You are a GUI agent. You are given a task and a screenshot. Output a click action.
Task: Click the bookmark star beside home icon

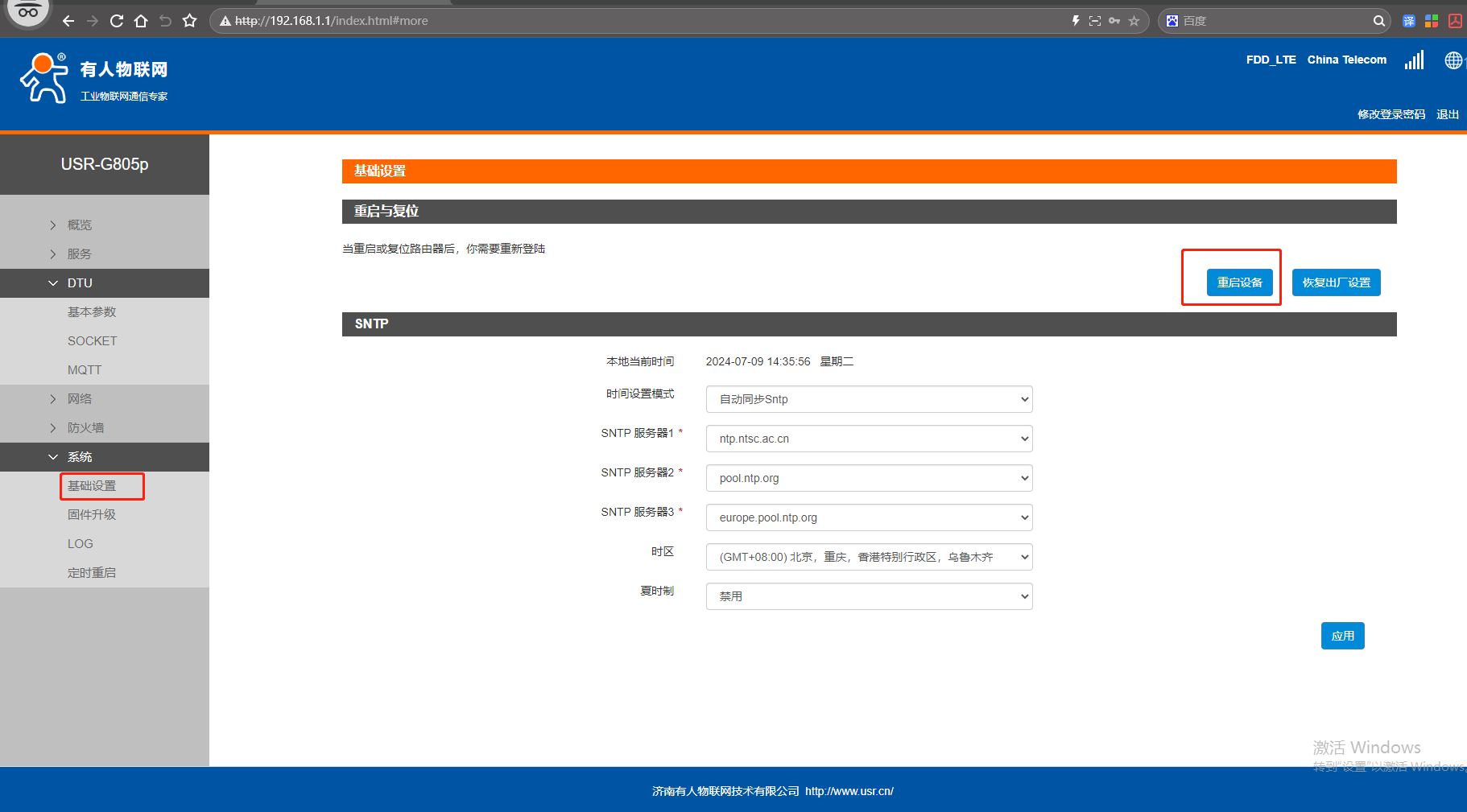pos(189,21)
